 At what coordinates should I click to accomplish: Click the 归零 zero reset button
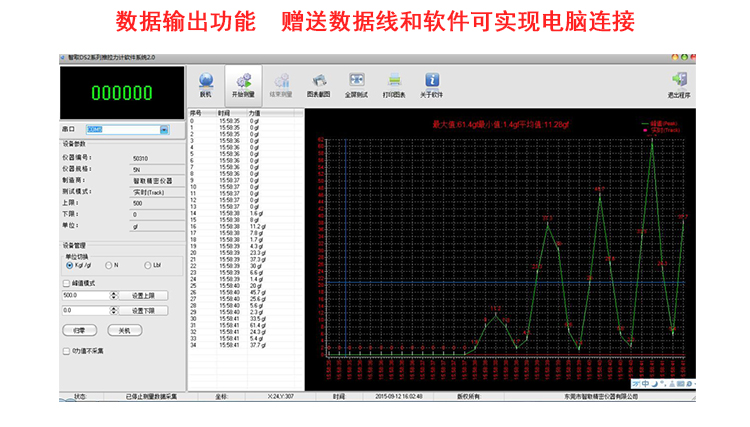79,329
